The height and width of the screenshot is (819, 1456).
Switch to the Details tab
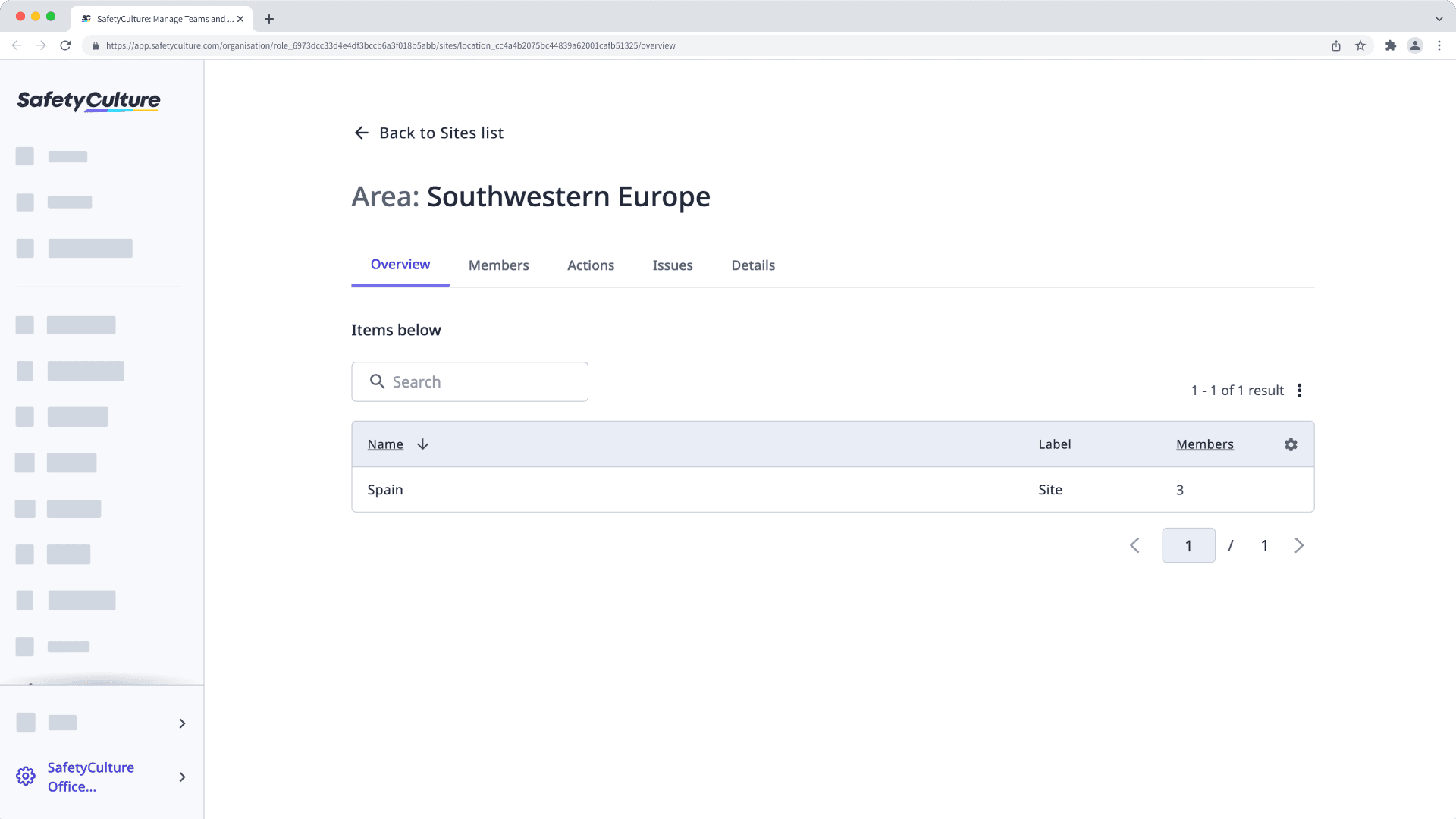coord(752,265)
